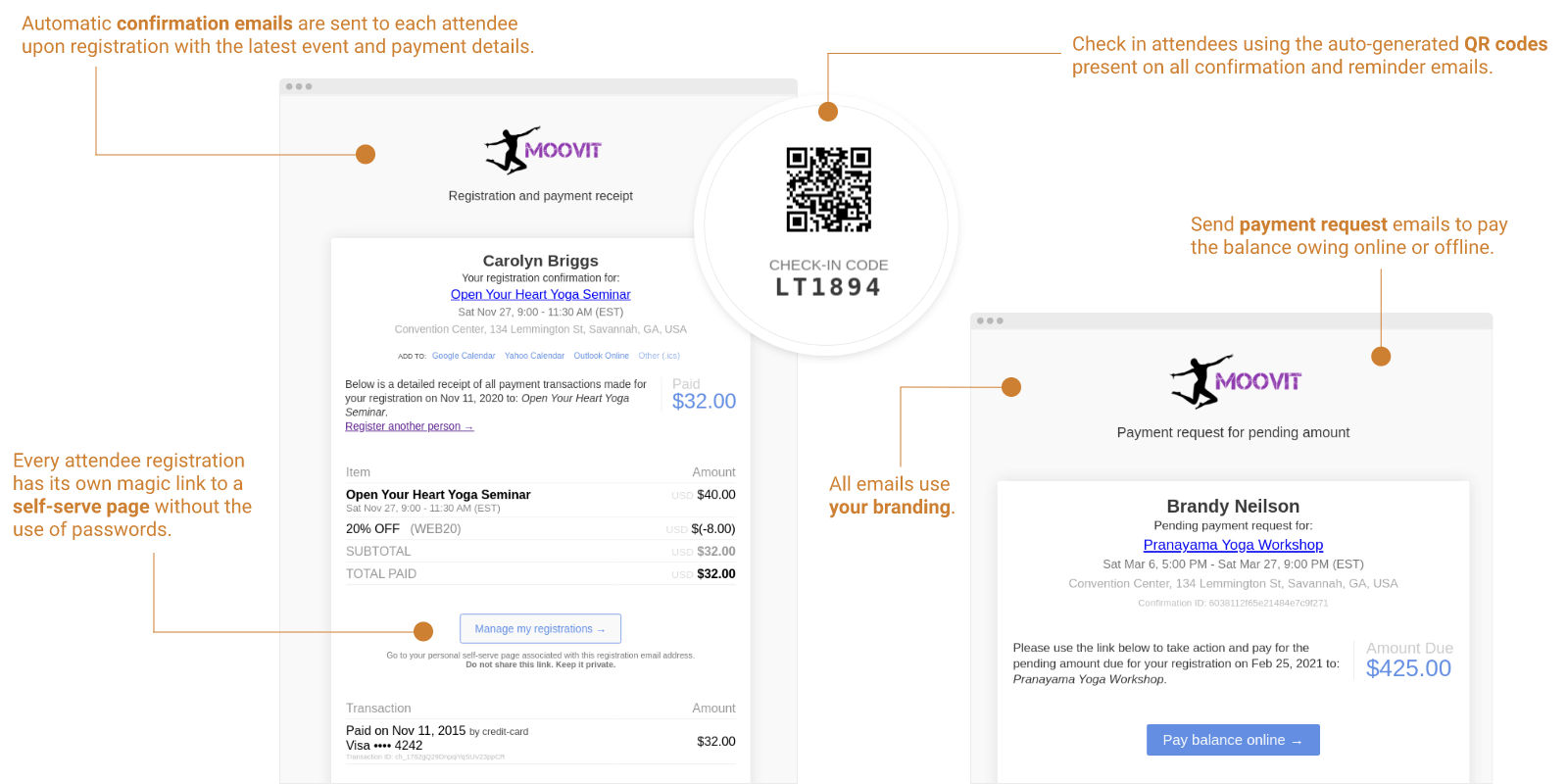The image size is (1568, 784).
Task: Click the orange dot on the QR code circle
Action: [x=828, y=112]
